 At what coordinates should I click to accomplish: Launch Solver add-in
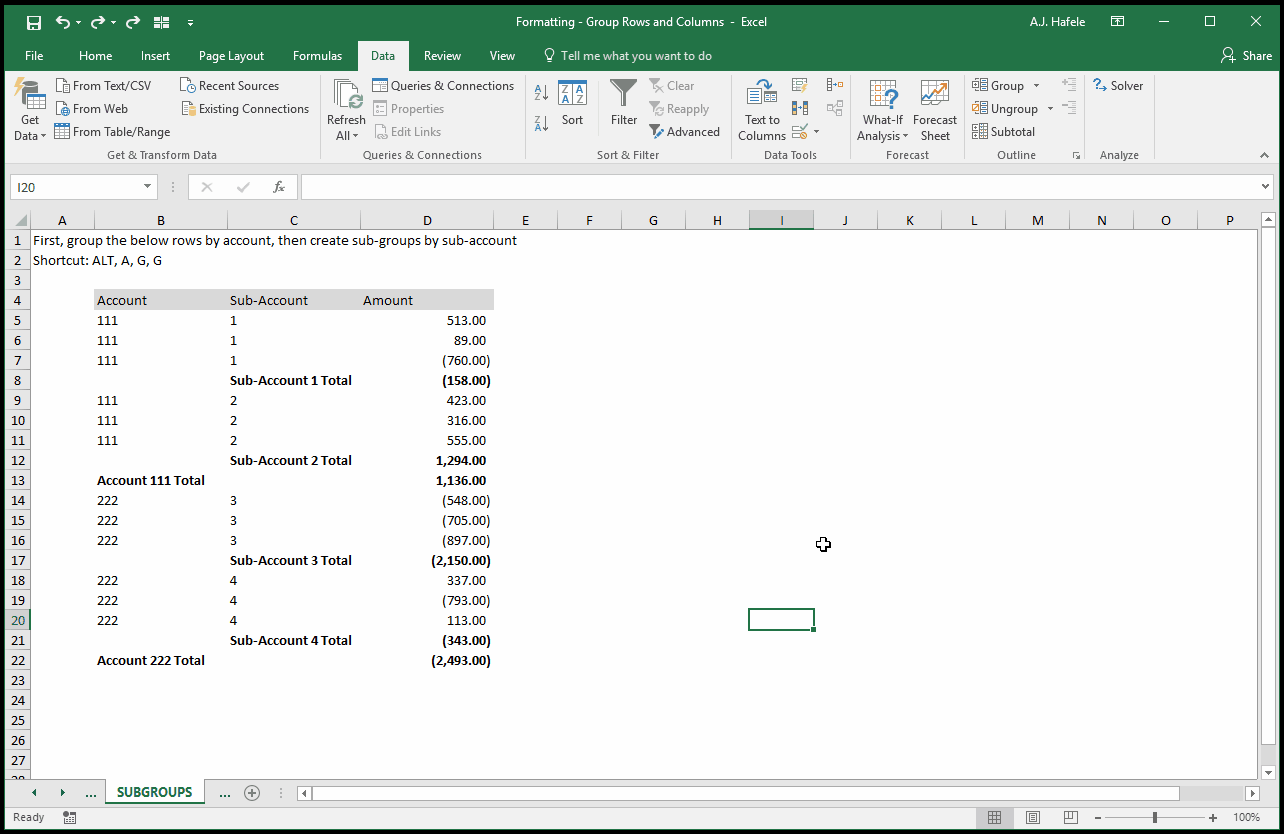[x=1118, y=86]
